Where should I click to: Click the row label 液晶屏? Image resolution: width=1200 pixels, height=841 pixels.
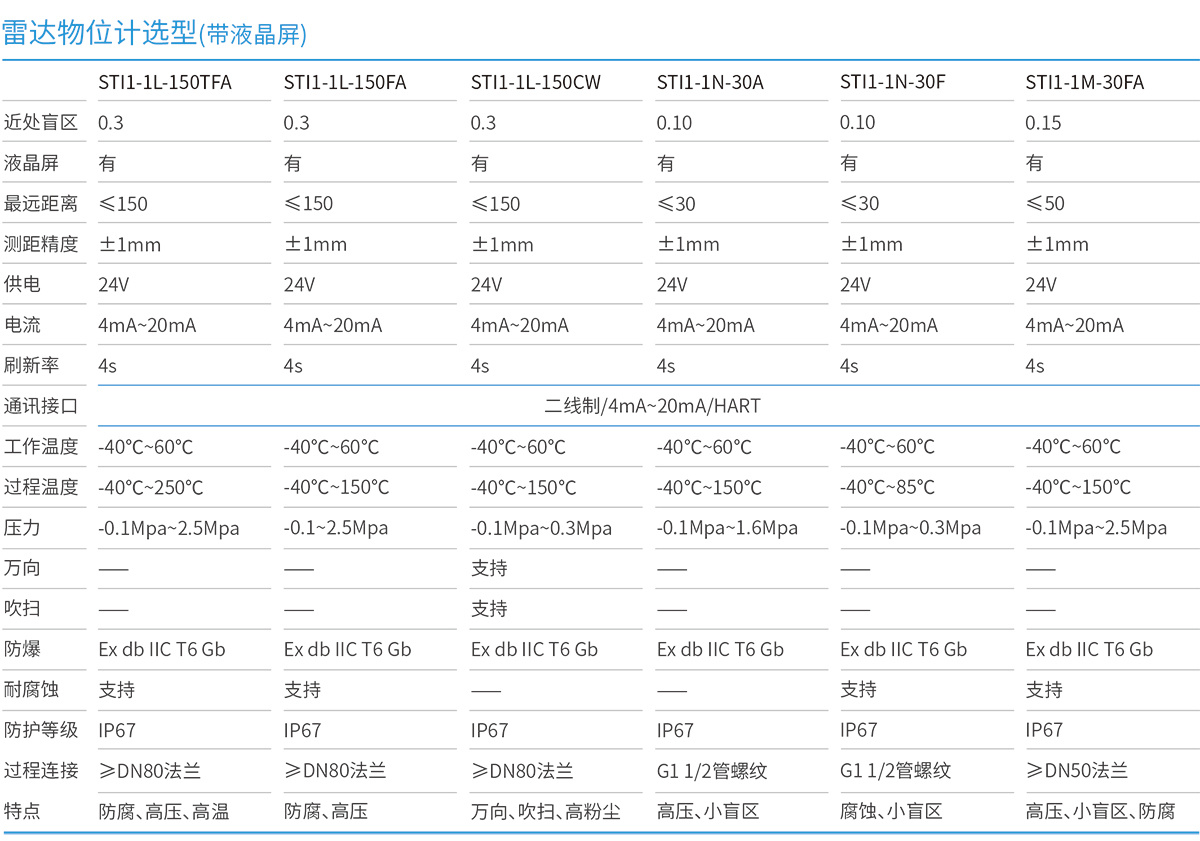click(x=31, y=163)
